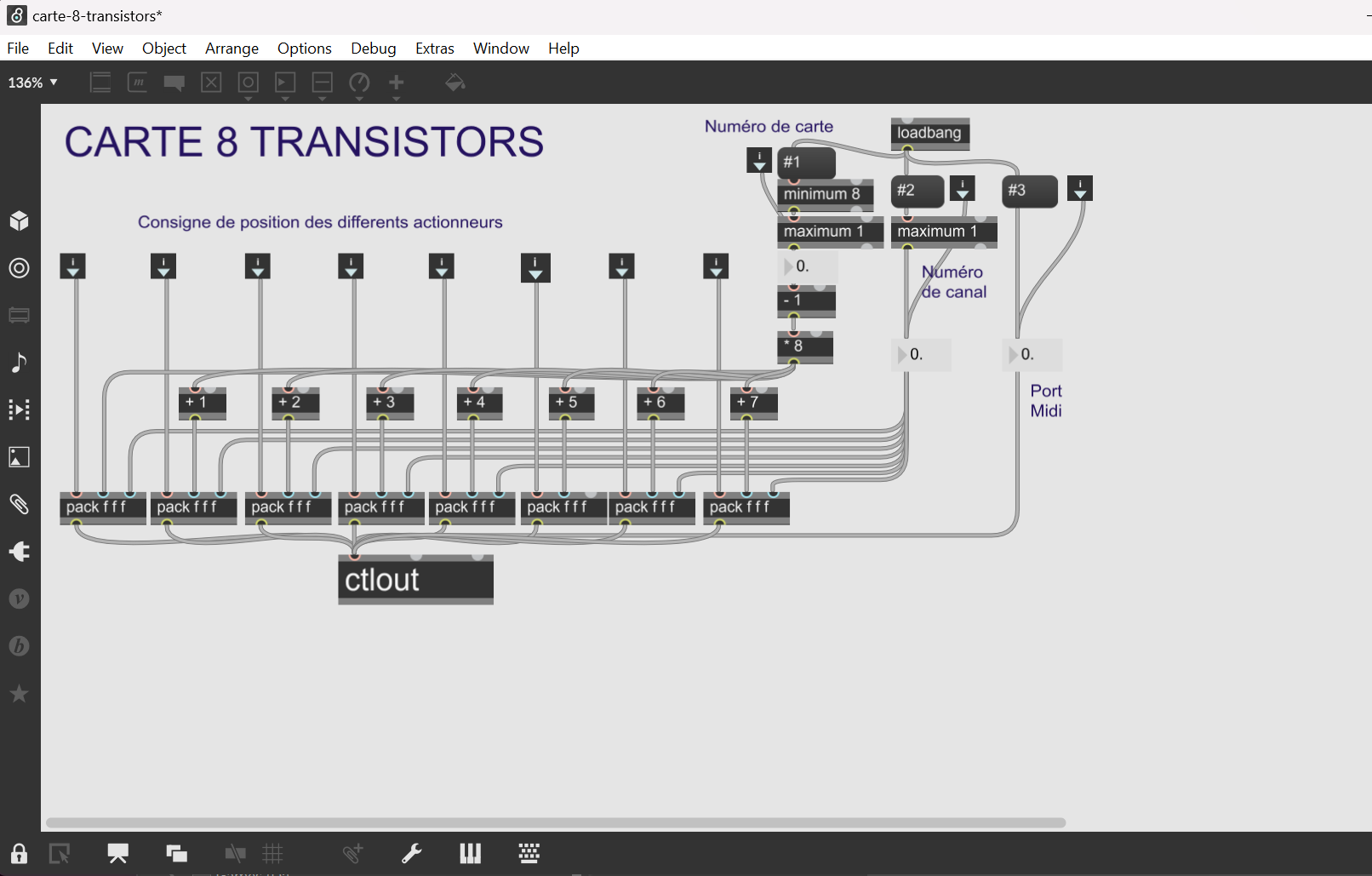Open the Edit menu
The image size is (1372, 876).
click(x=60, y=49)
